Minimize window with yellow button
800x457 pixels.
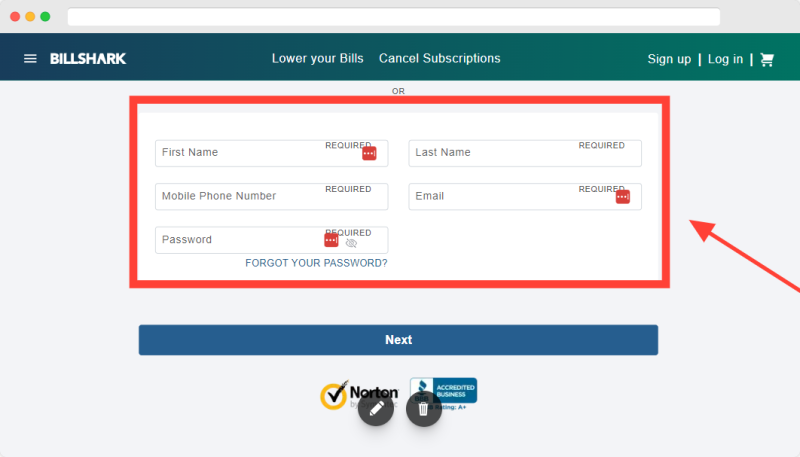[30, 17]
